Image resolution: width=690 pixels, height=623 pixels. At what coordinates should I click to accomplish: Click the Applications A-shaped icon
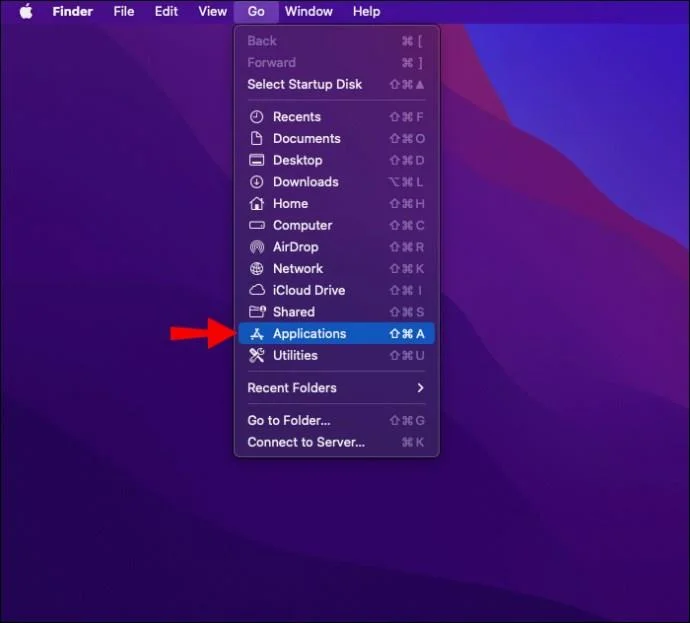click(257, 334)
